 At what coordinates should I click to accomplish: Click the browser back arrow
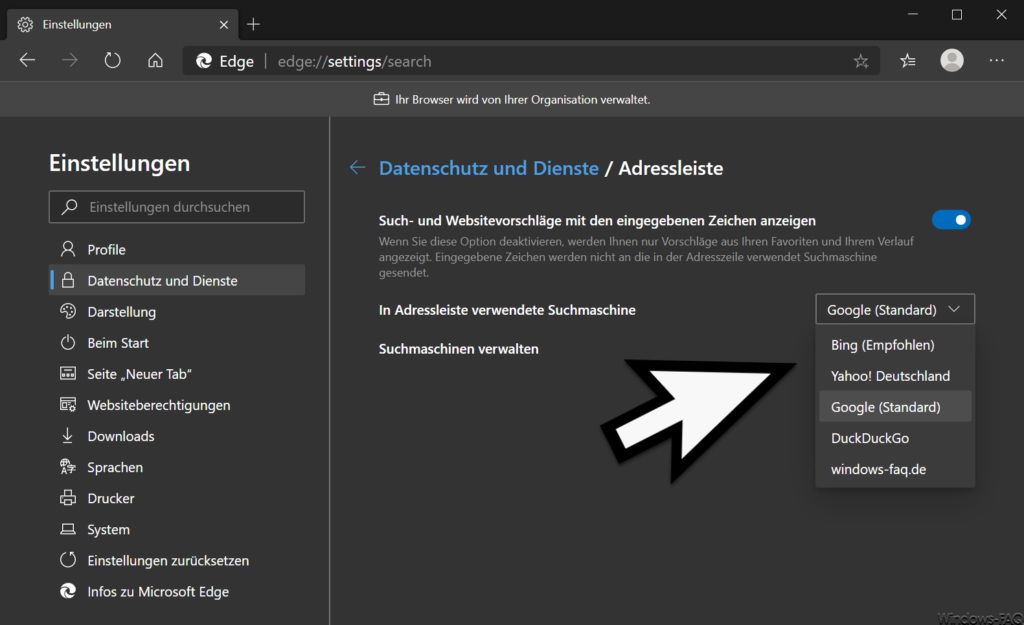[x=27, y=61]
